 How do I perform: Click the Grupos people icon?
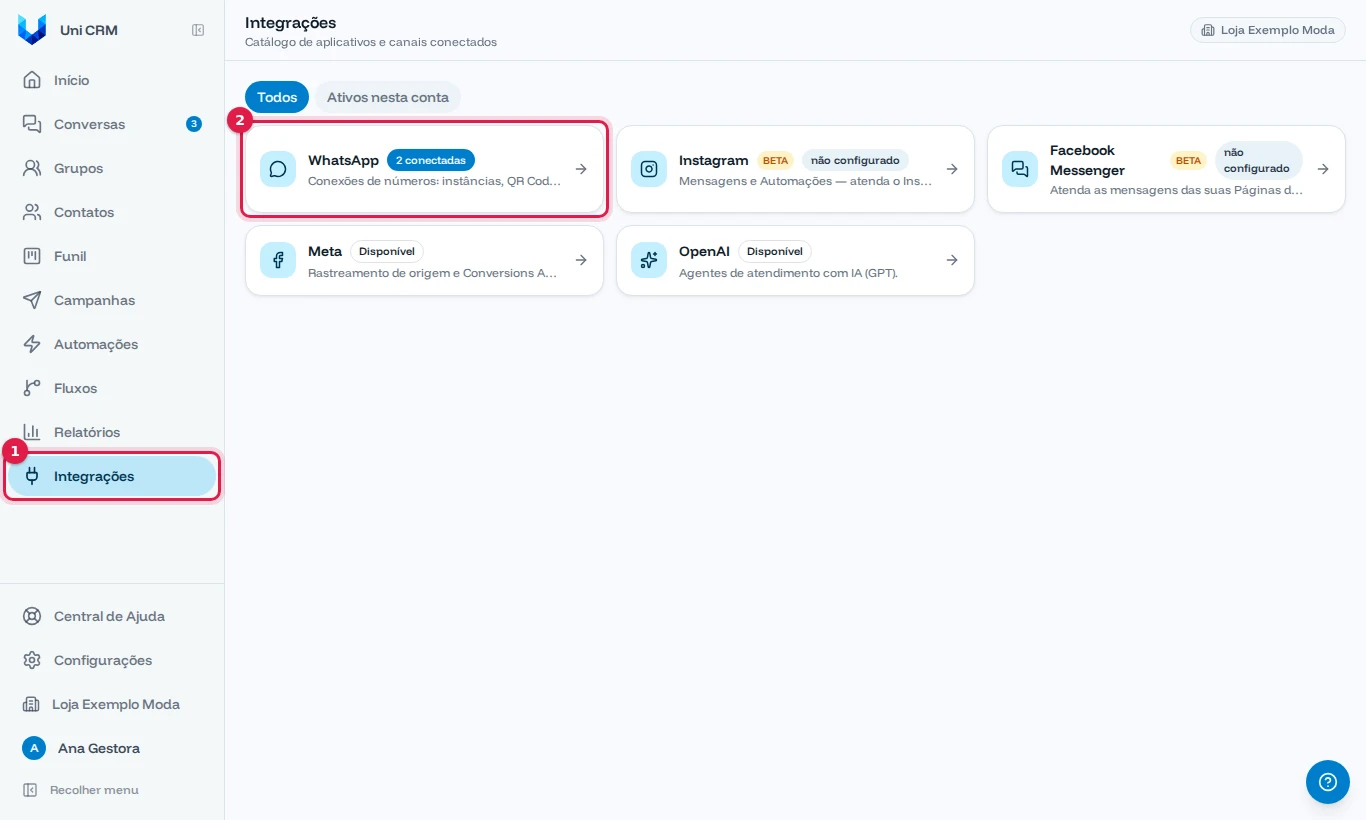tap(32, 168)
